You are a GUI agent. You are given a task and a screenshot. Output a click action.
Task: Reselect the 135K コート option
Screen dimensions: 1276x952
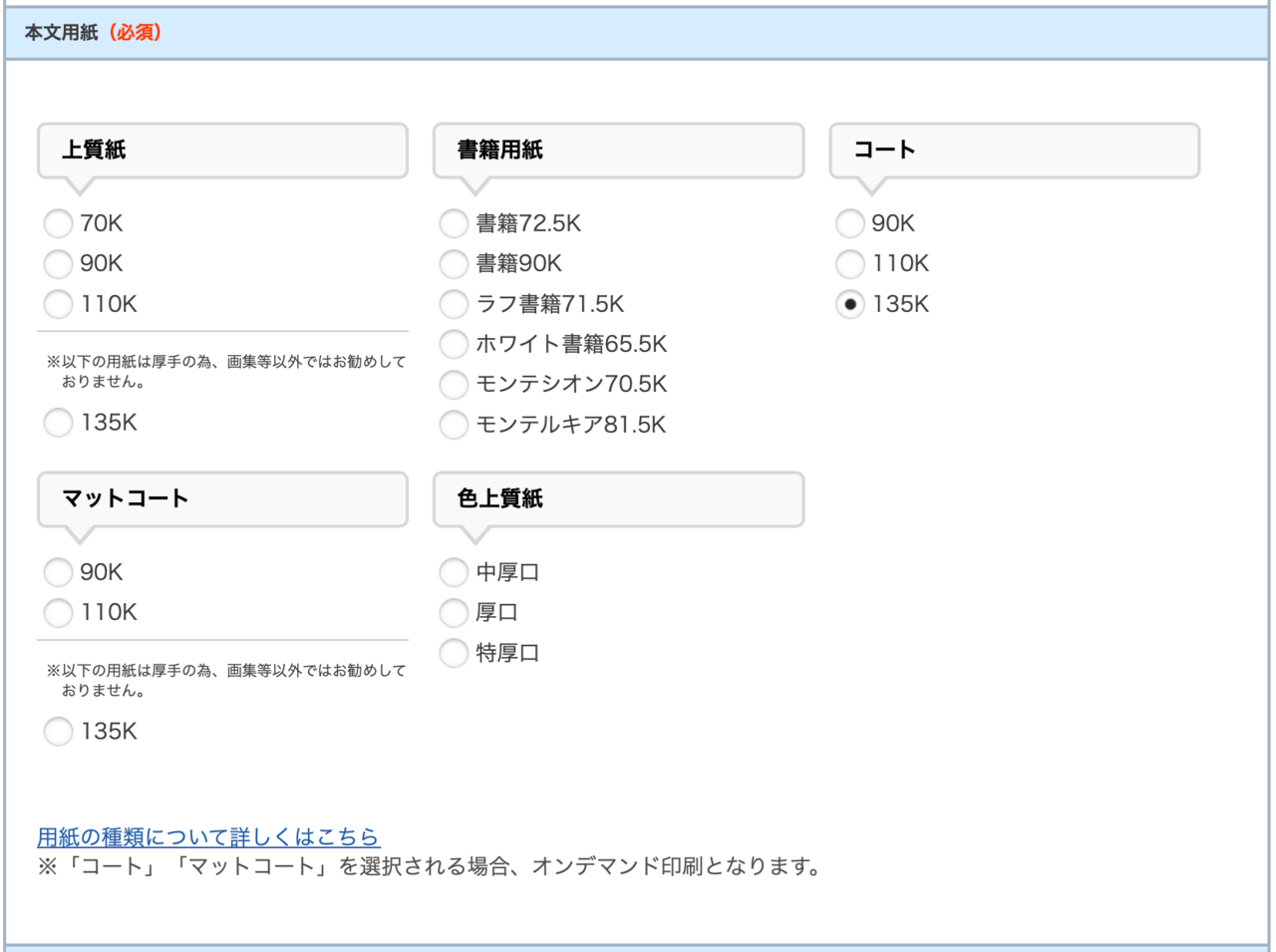point(848,304)
